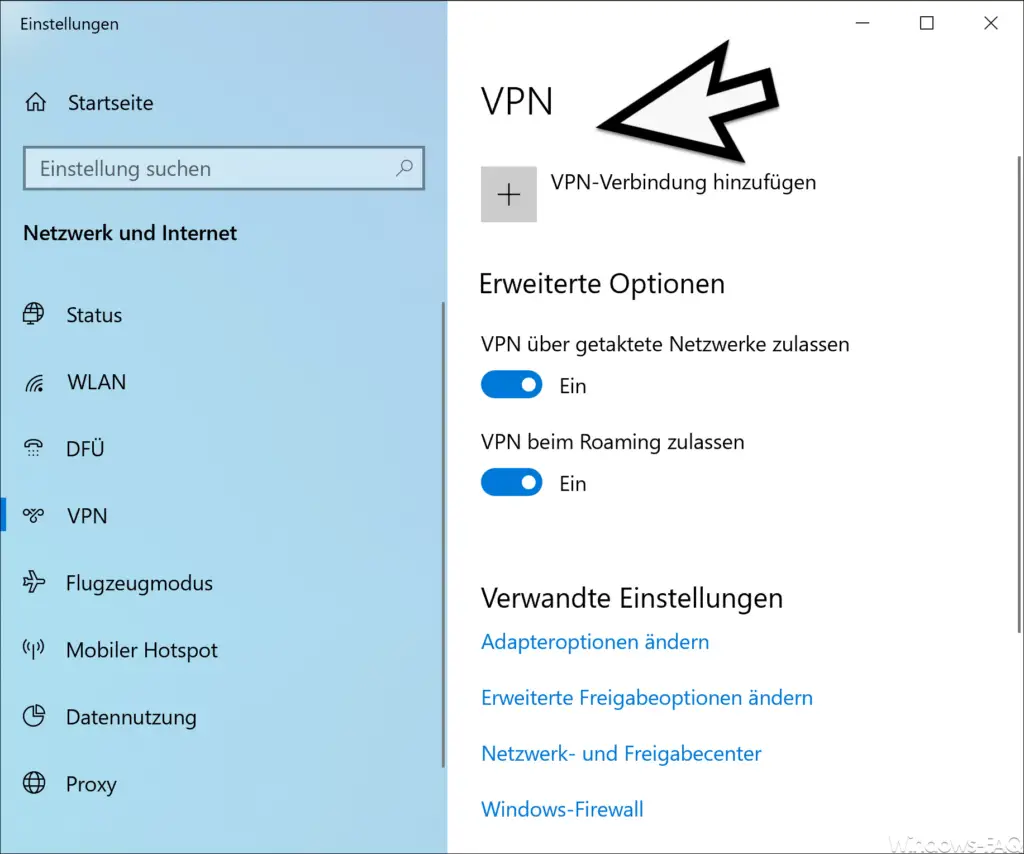This screenshot has height=854, width=1024.
Task: Open Erweiterte Freigabeoptionen ändern link
Action: click(647, 698)
